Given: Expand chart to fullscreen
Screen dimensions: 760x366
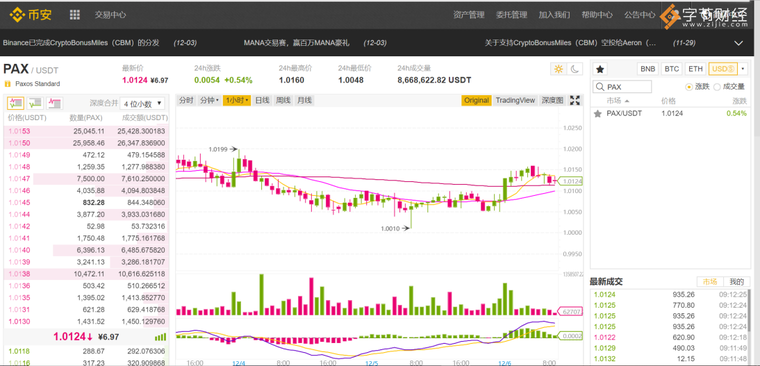Looking at the screenshot, I should click(x=575, y=100).
